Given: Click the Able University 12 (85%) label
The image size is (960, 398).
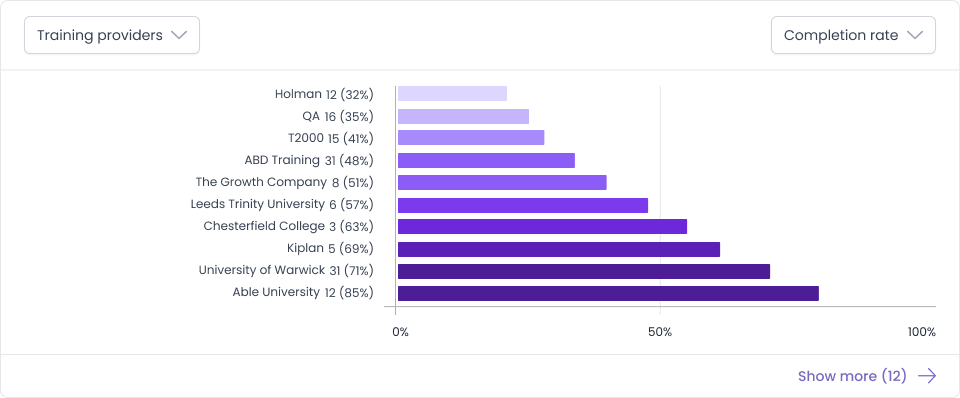Looking at the screenshot, I should (x=302, y=293).
